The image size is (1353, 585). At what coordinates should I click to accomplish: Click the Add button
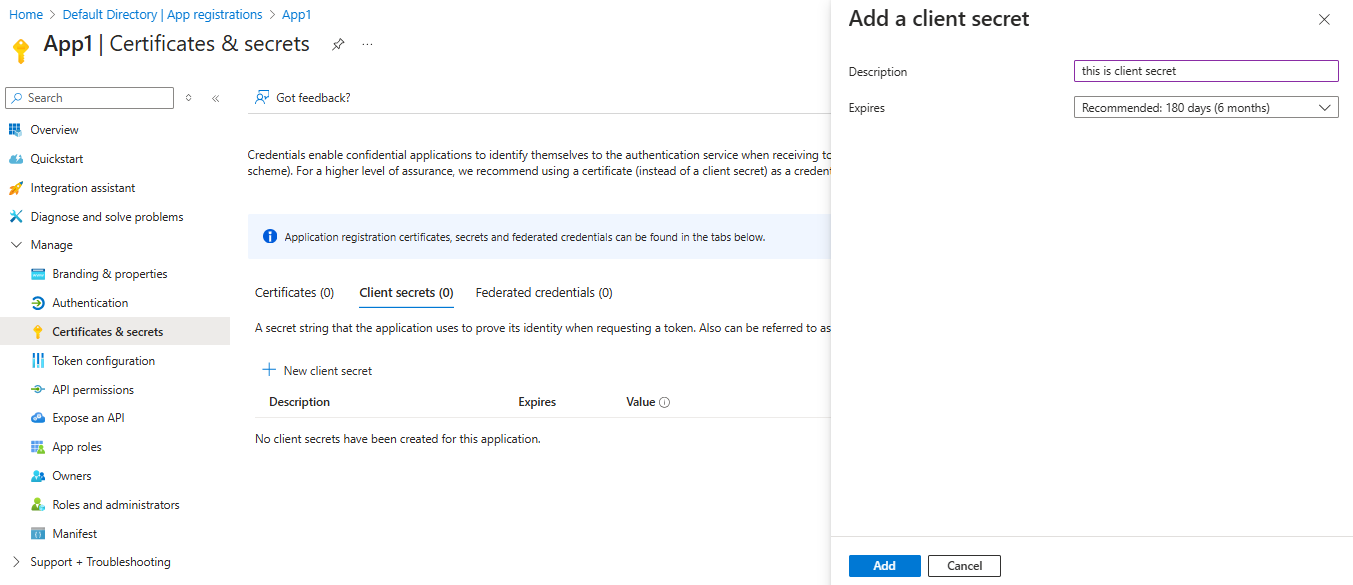(x=885, y=566)
